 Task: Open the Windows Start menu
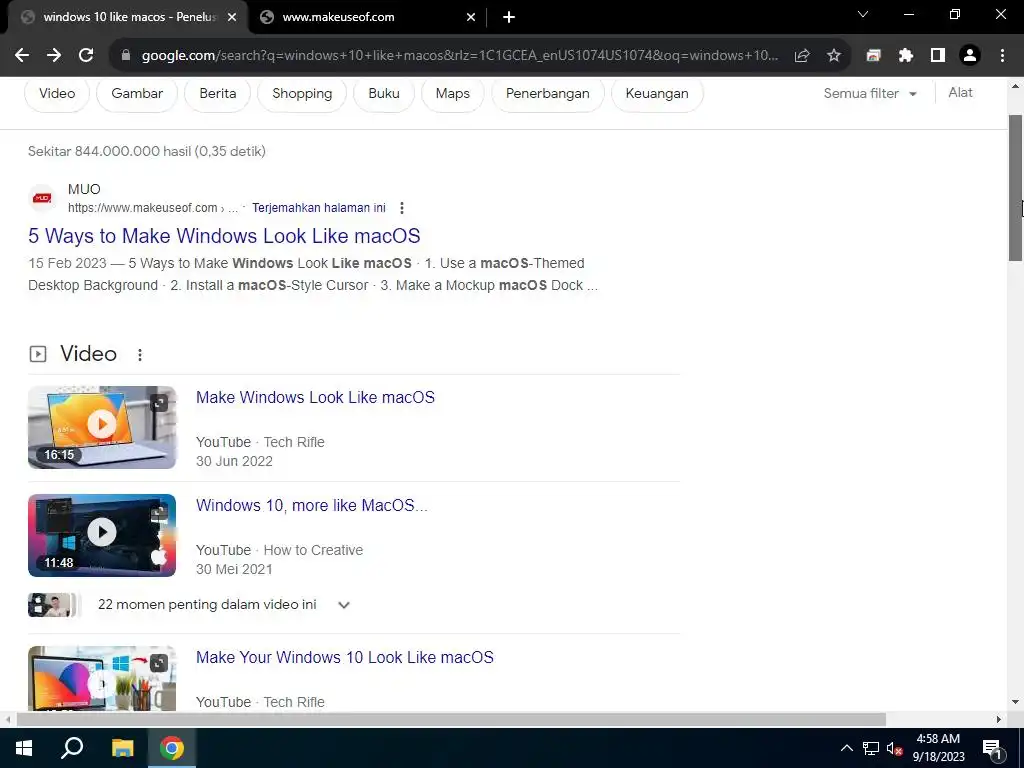point(24,748)
